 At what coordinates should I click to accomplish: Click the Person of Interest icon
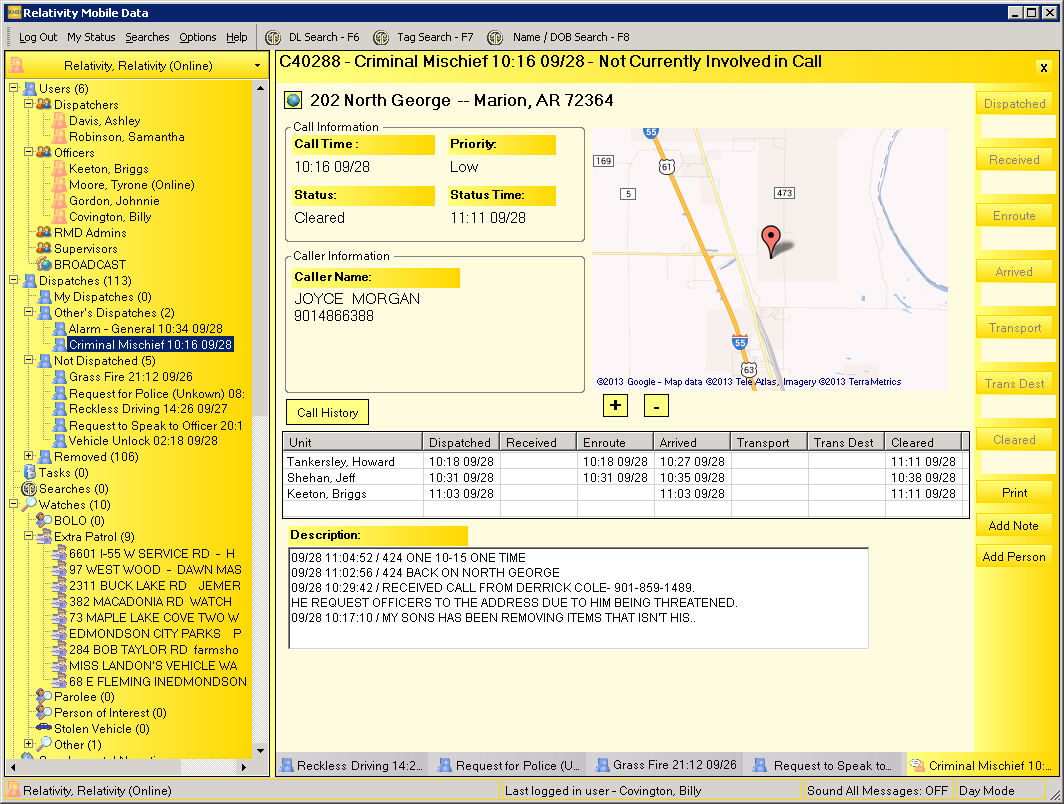(x=44, y=712)
